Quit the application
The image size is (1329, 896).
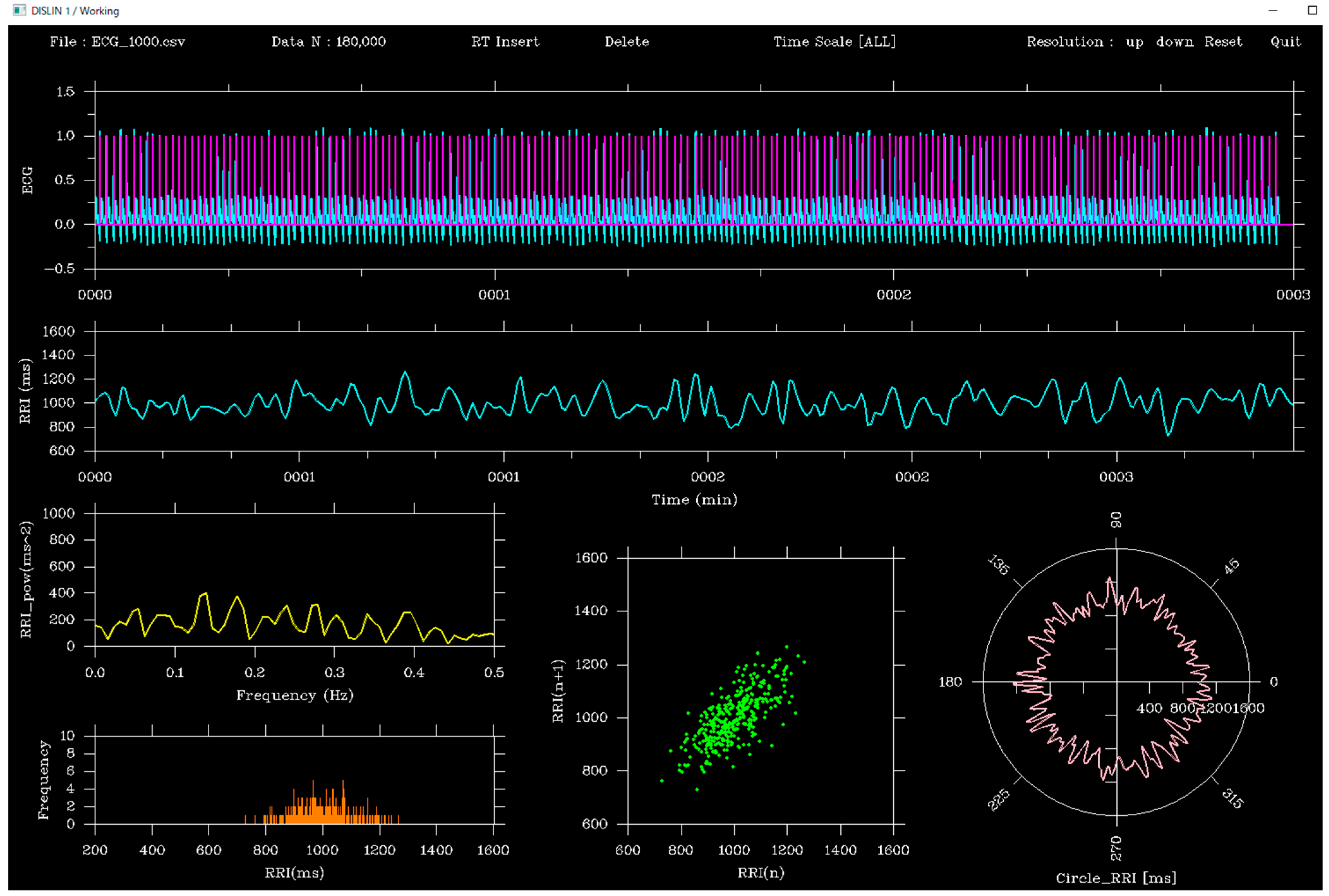coord(1285,42)
